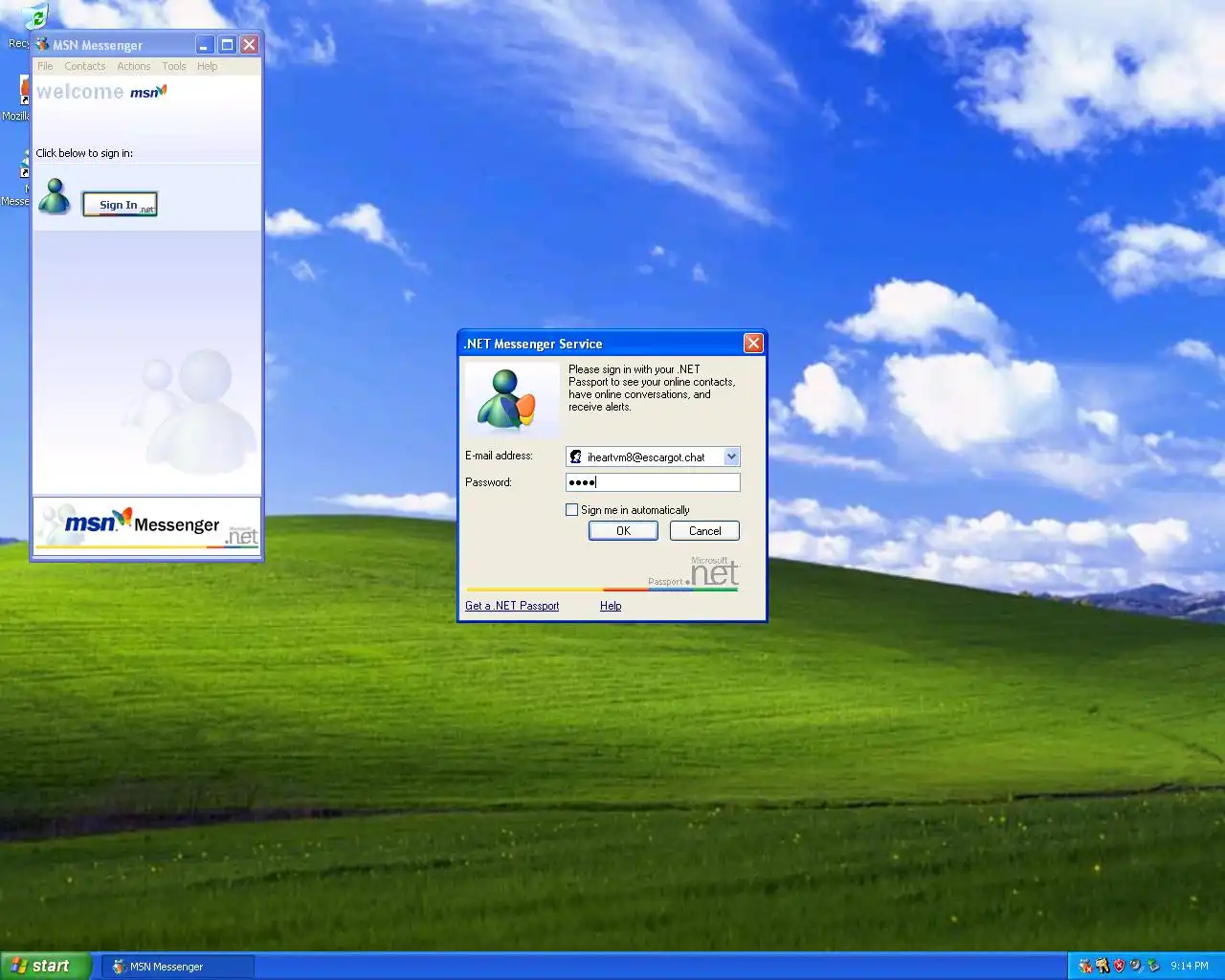Expand the e-mail address dropdown arrow
The image size is (1225, 980).
732,457
